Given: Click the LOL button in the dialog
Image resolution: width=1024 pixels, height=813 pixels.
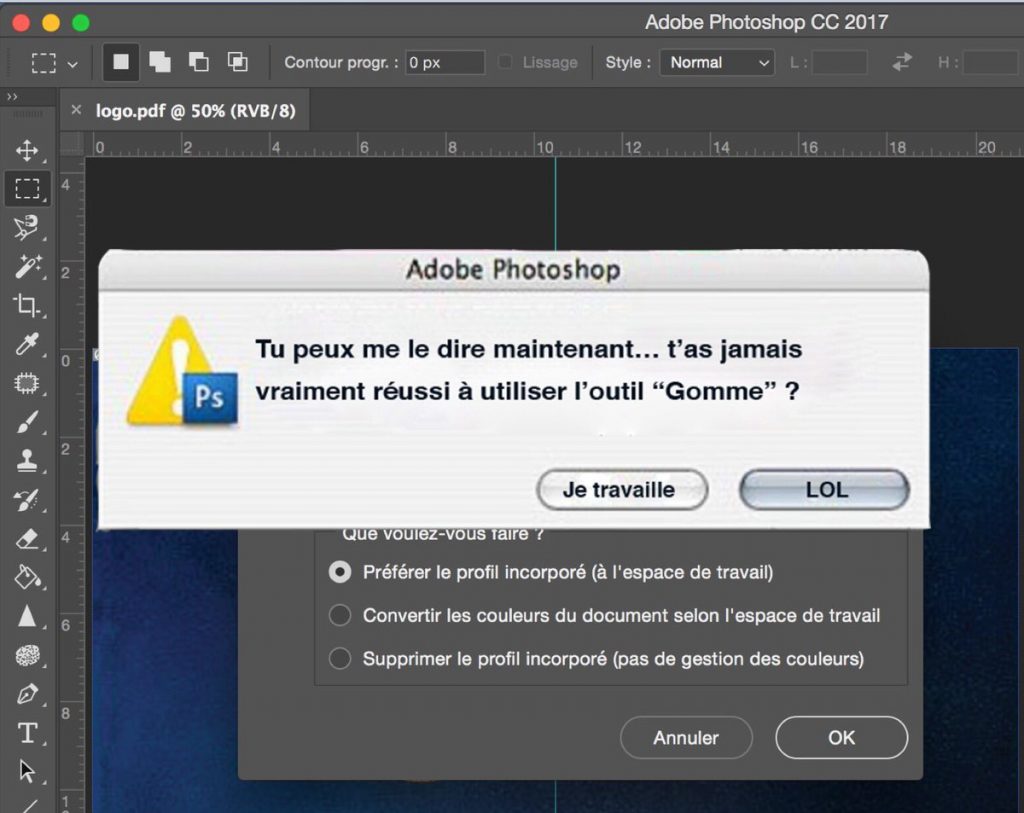Looking at the screenshot, I should pyautogui.click(x=824, y=489).
